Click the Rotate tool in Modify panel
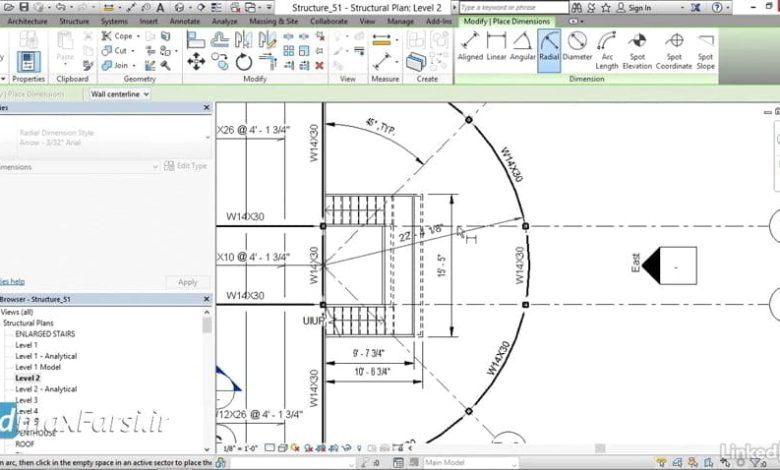 [244, 62]
